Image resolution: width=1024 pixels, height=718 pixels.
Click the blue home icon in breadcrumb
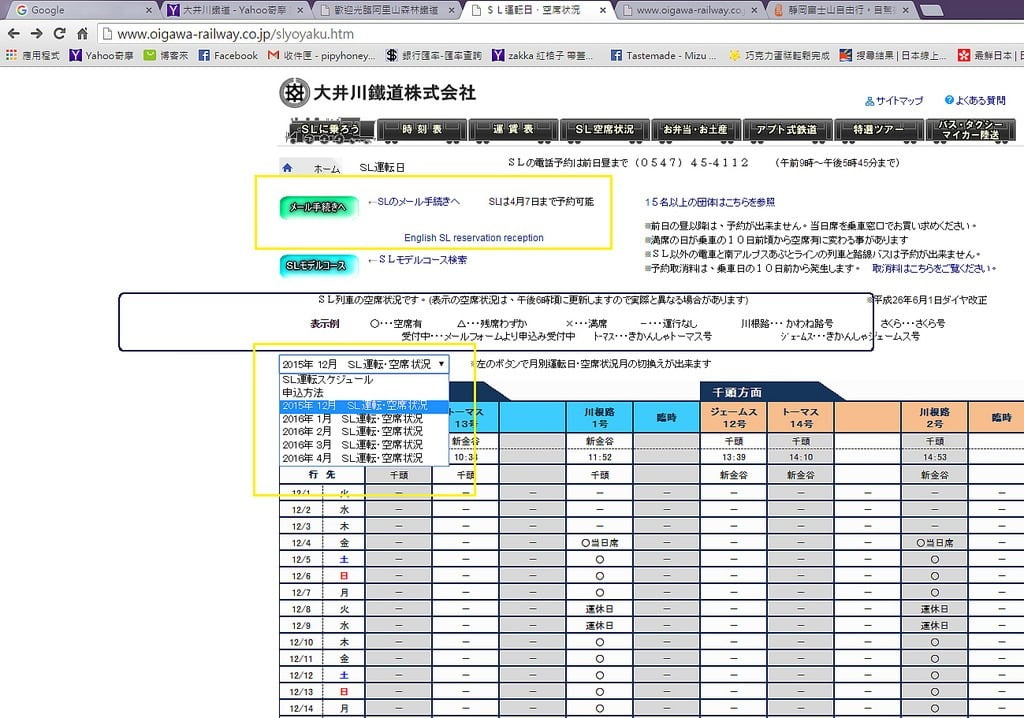point(288,168)
